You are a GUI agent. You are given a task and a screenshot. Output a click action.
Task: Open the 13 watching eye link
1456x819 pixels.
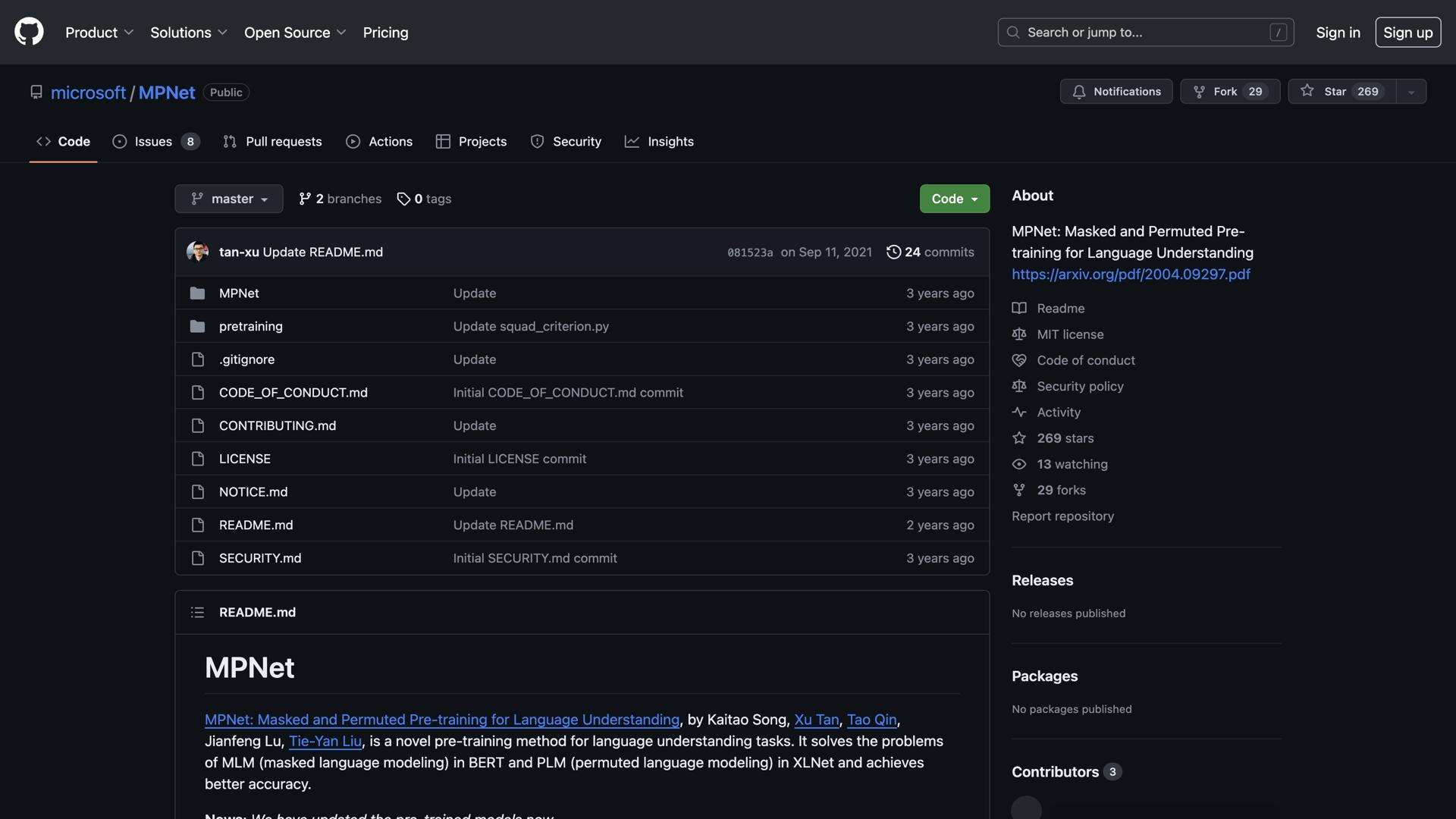point(1071,464)
